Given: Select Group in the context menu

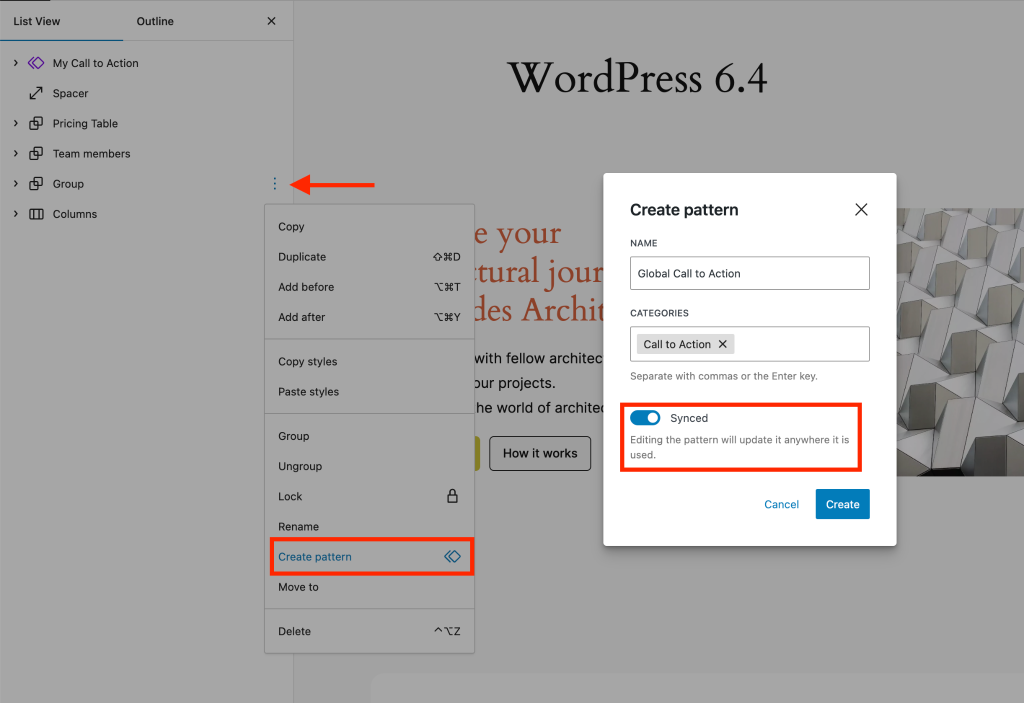Looking at the screenshot, I should 370,436.
